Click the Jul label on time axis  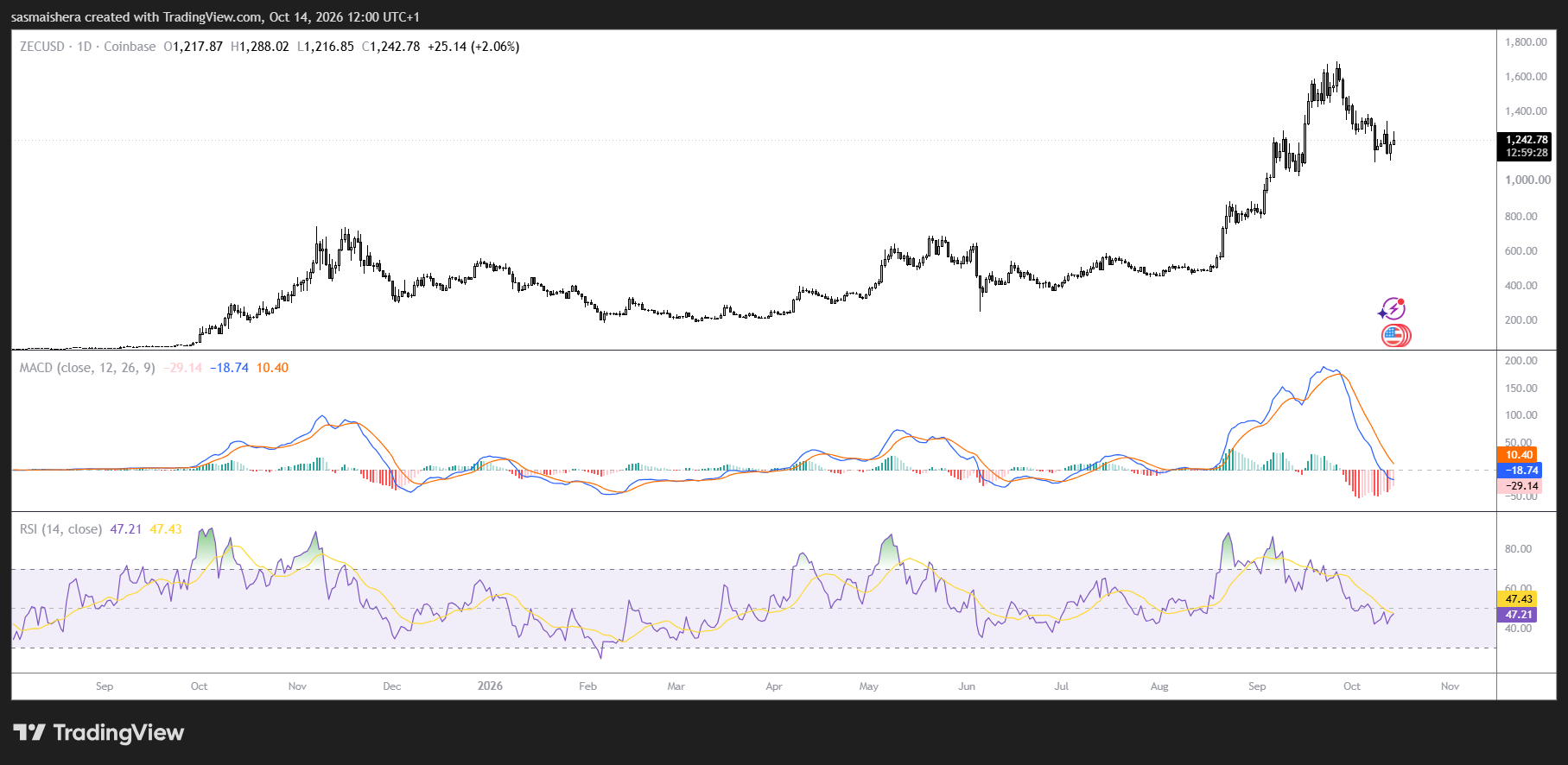1062,686
